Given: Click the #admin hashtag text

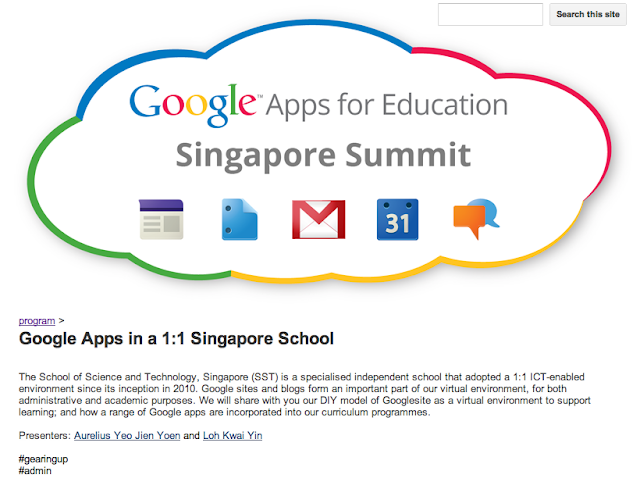Looking at the screenshot, I should [35, 471].
